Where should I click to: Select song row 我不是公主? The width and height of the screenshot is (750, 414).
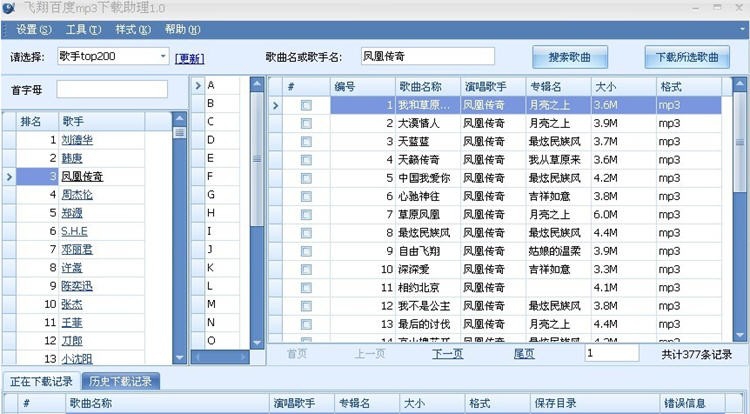click(495, 306)
